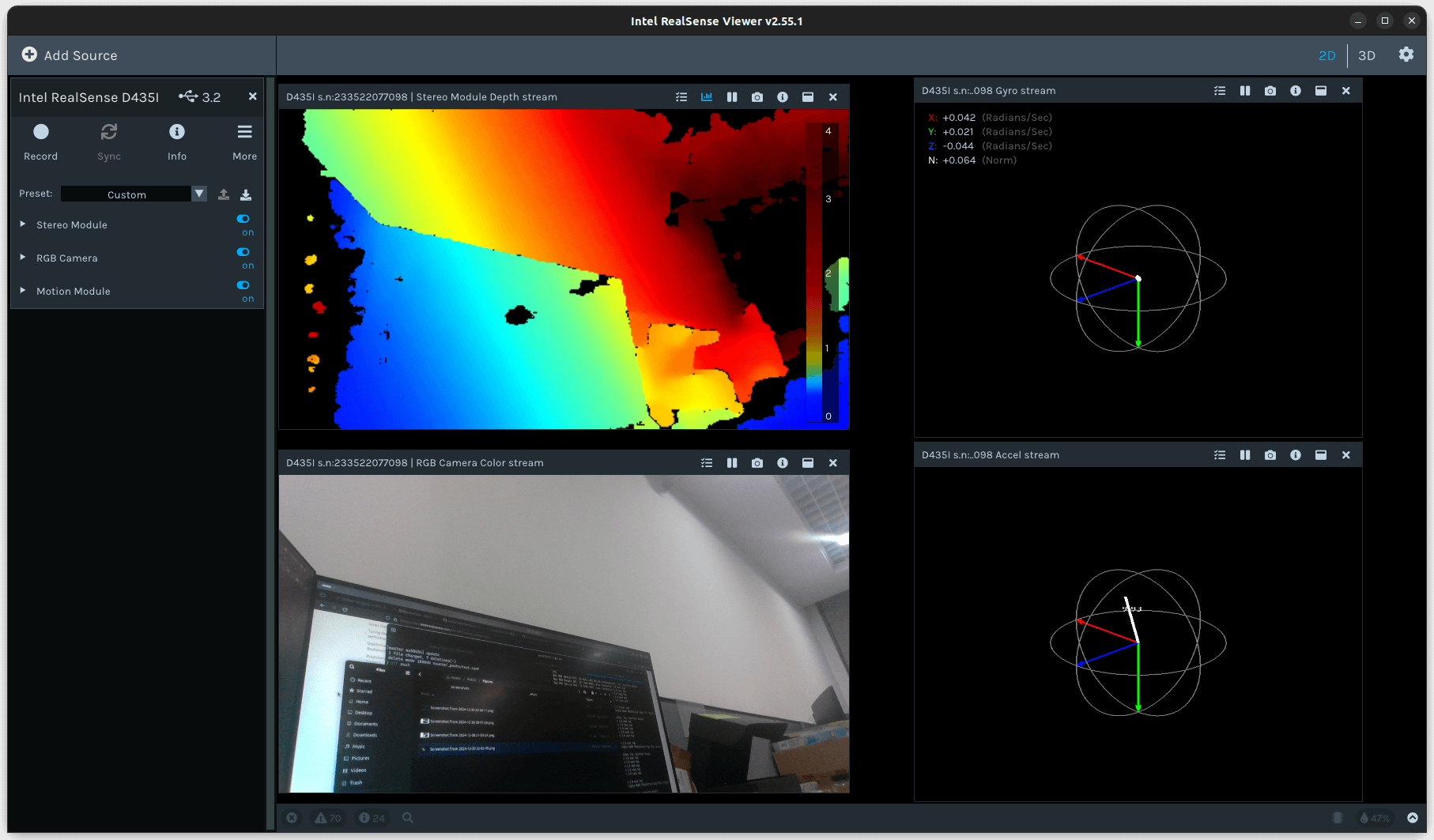Save preset with the download arrow icon
This screenshot has width=1434, height=840.
(x=246, y=194)
